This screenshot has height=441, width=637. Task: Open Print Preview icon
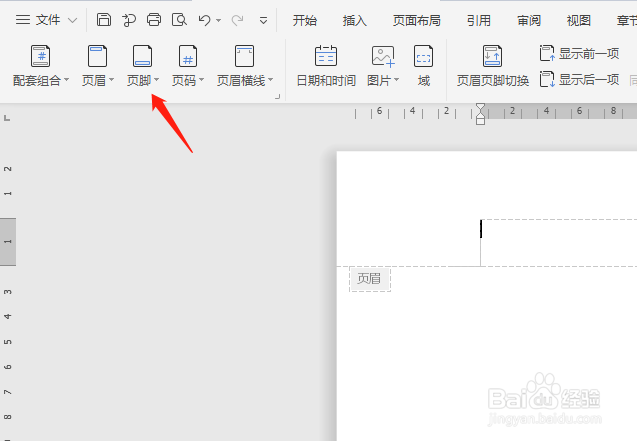[x=179, y=19]
